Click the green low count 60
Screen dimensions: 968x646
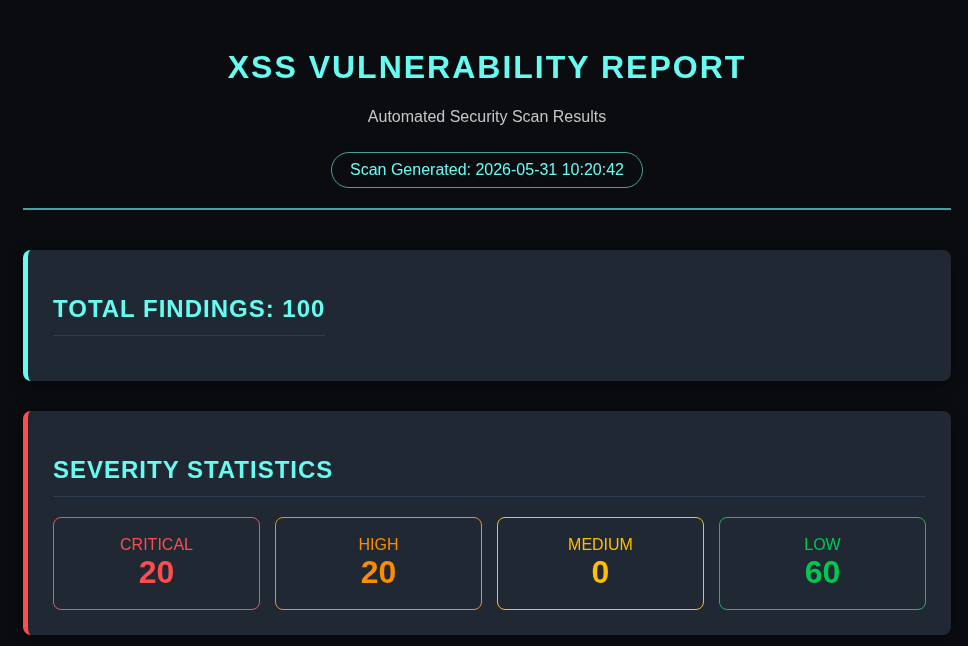(x=822, y=573)
